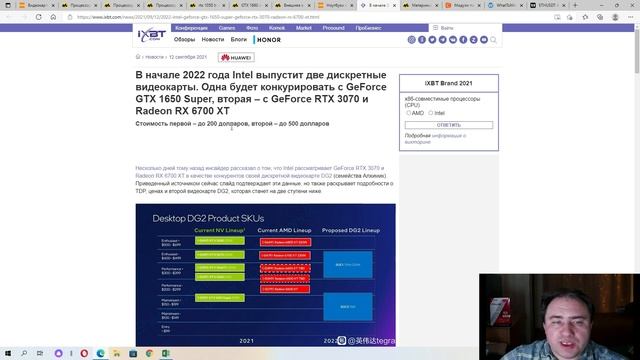Switch to the GTX 1660 browser tab
Image resolution: width=640 pixels, height=360 pixels.
coord(250,5)
